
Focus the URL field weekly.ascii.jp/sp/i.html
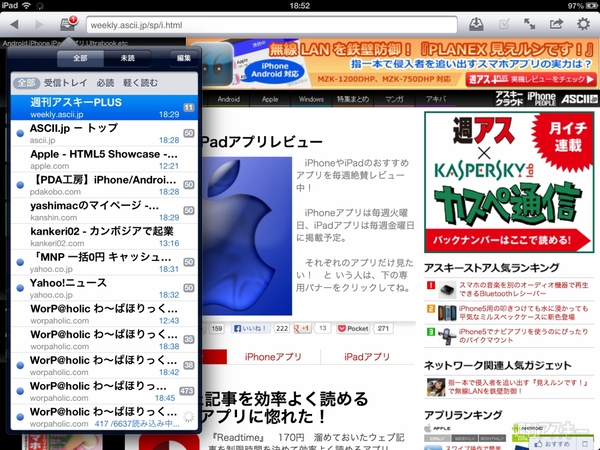272,25
